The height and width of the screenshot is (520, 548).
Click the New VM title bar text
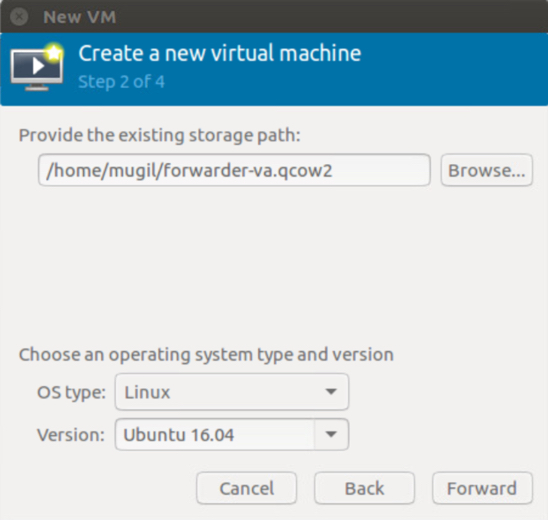point(80,17)
